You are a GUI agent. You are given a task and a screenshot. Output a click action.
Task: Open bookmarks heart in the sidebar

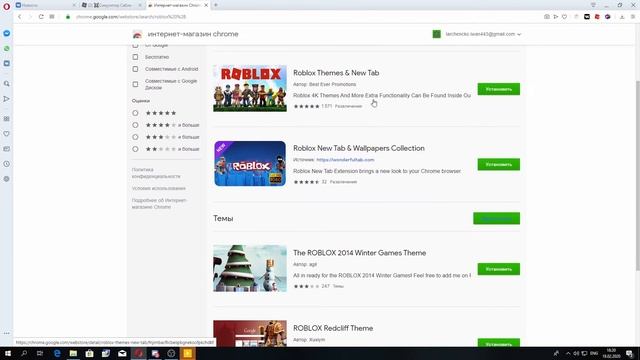[7, 134]
